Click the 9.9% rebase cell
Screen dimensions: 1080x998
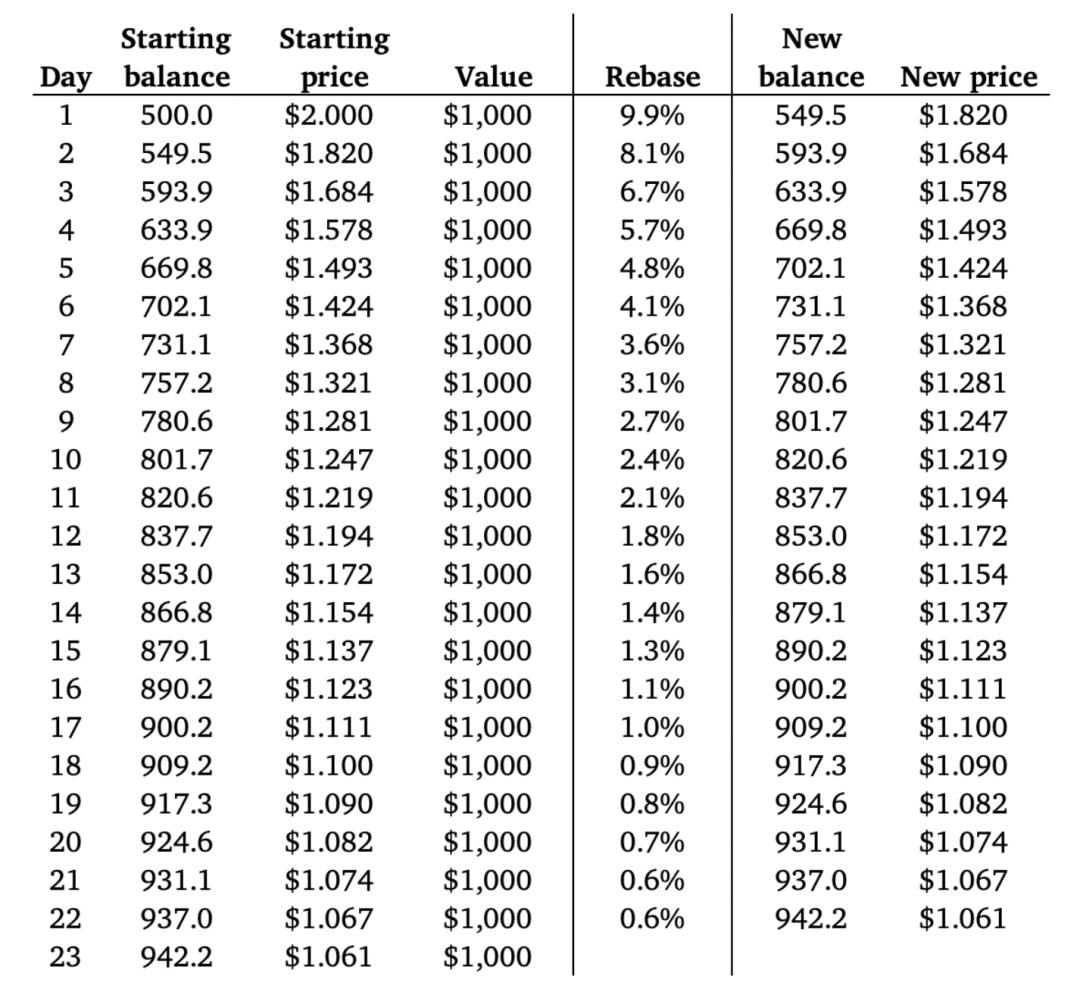pyautogui.click(x=652, y=115)
